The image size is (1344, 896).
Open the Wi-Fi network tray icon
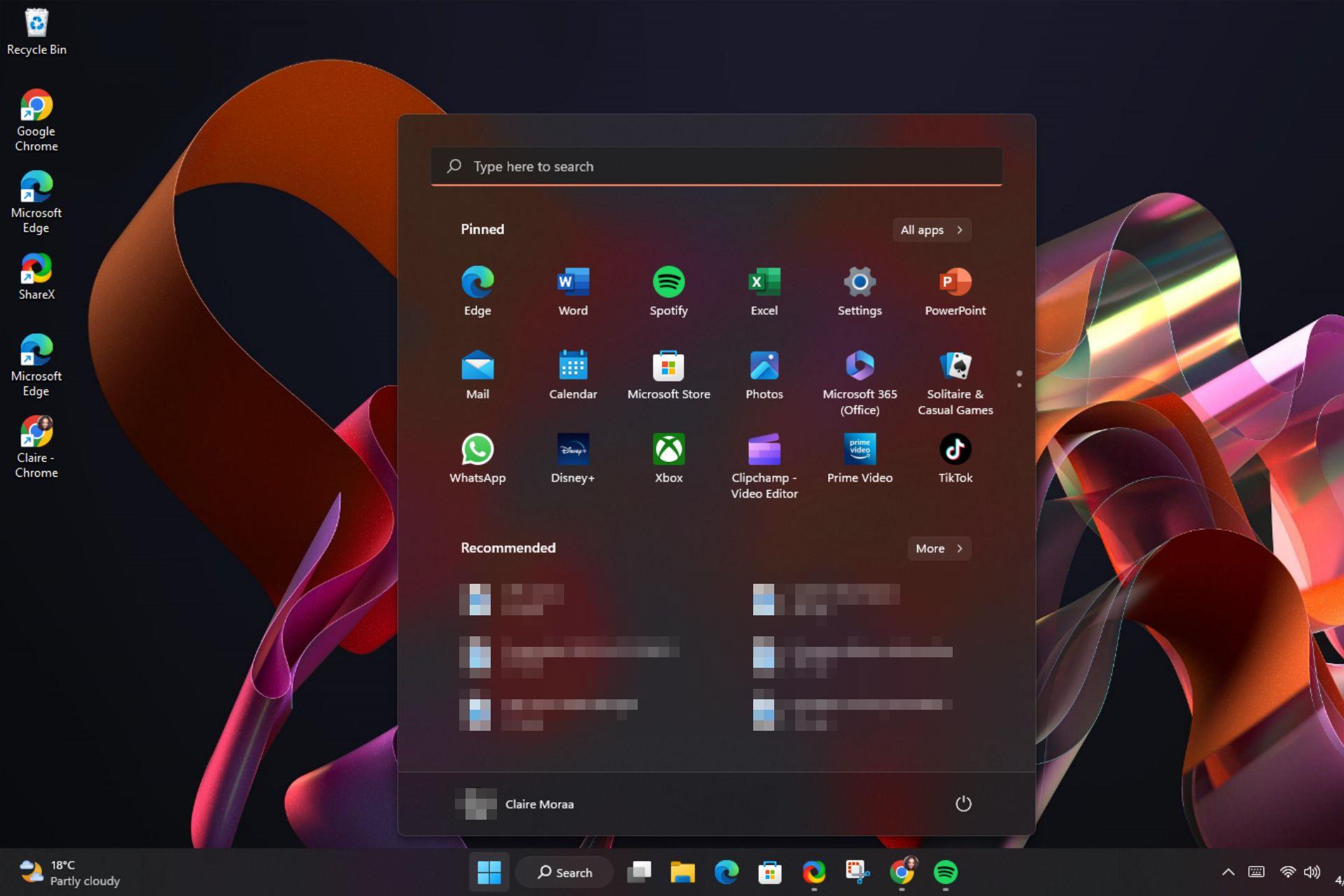pyautogui.click(x=1287, y=872)
